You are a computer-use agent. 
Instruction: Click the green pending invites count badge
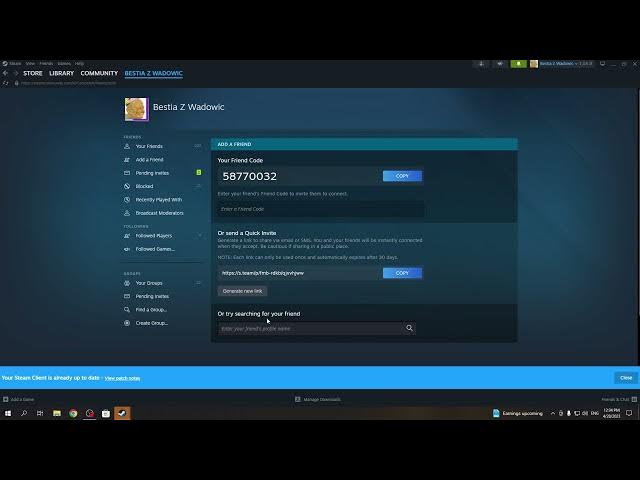click(x=199, y=173)
